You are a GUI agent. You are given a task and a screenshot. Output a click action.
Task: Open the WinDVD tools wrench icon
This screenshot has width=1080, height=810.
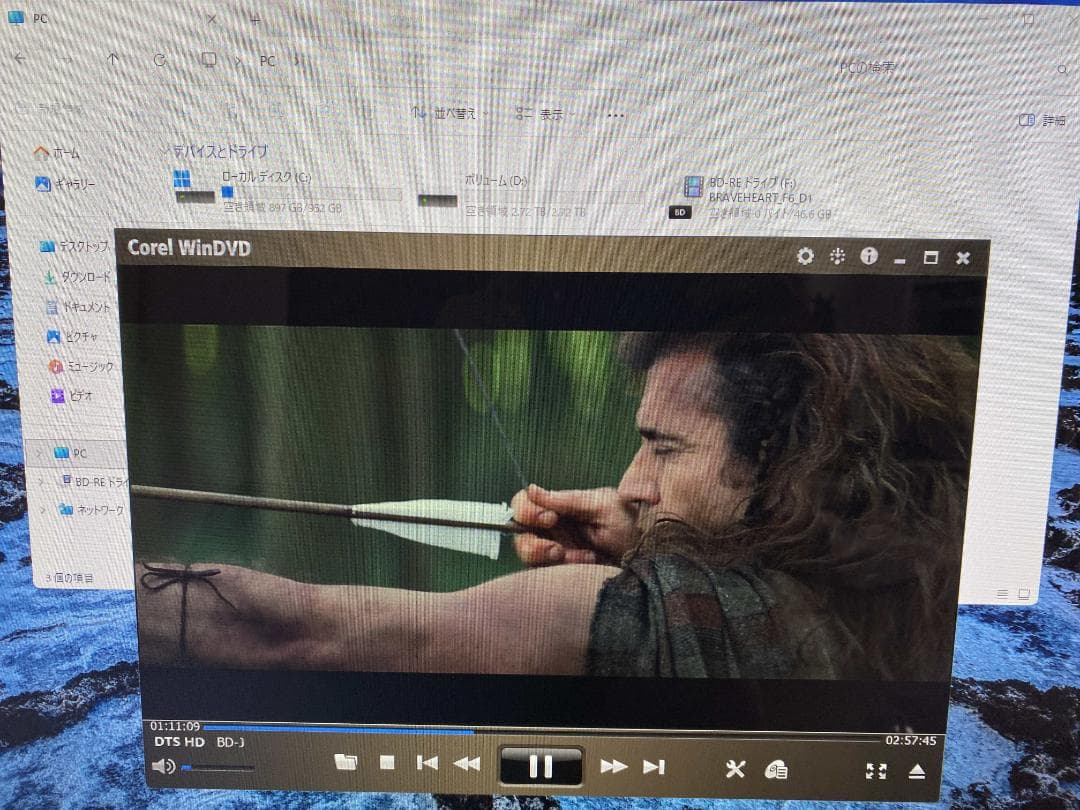pyautogui.click(x=735, y=768)
